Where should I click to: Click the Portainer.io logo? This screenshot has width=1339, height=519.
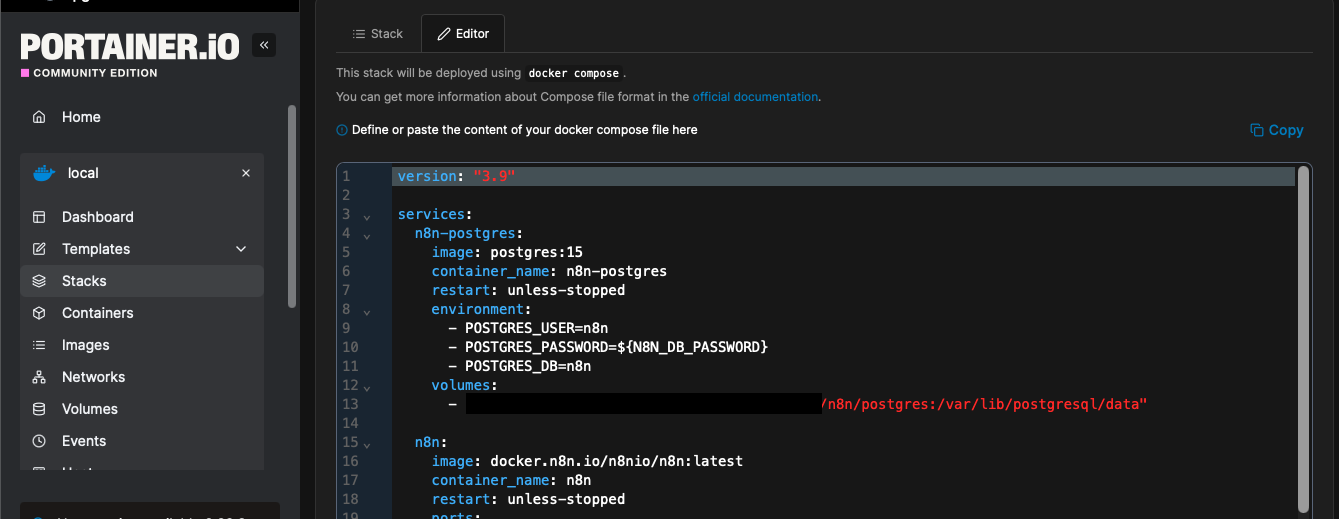pos(129,47)
